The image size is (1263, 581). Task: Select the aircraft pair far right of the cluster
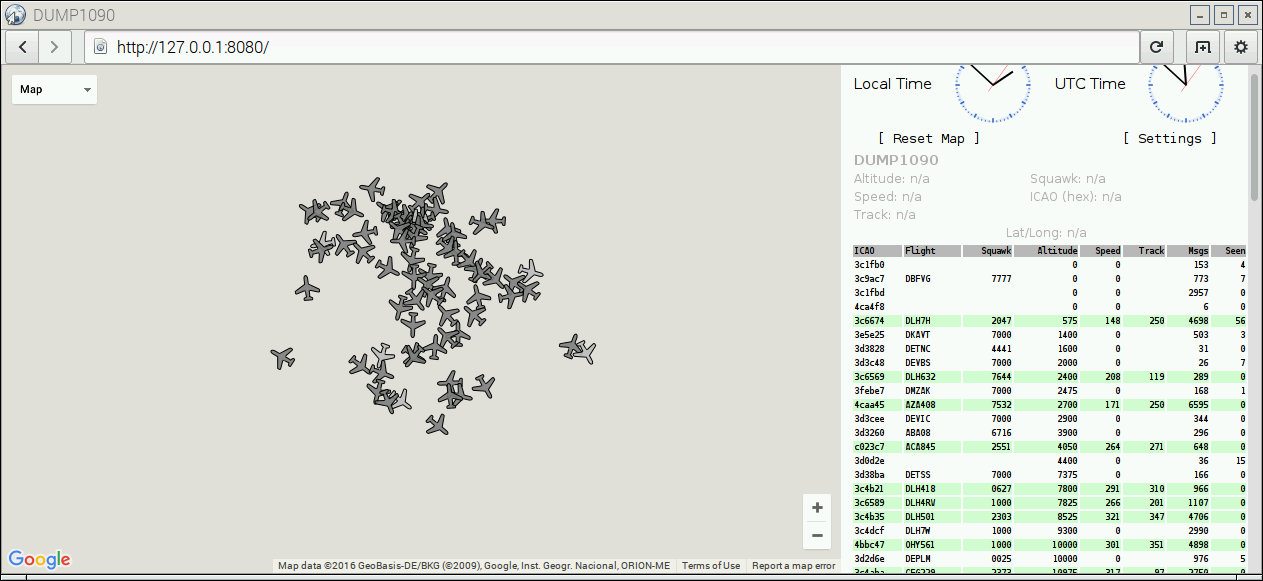point(578,349)
